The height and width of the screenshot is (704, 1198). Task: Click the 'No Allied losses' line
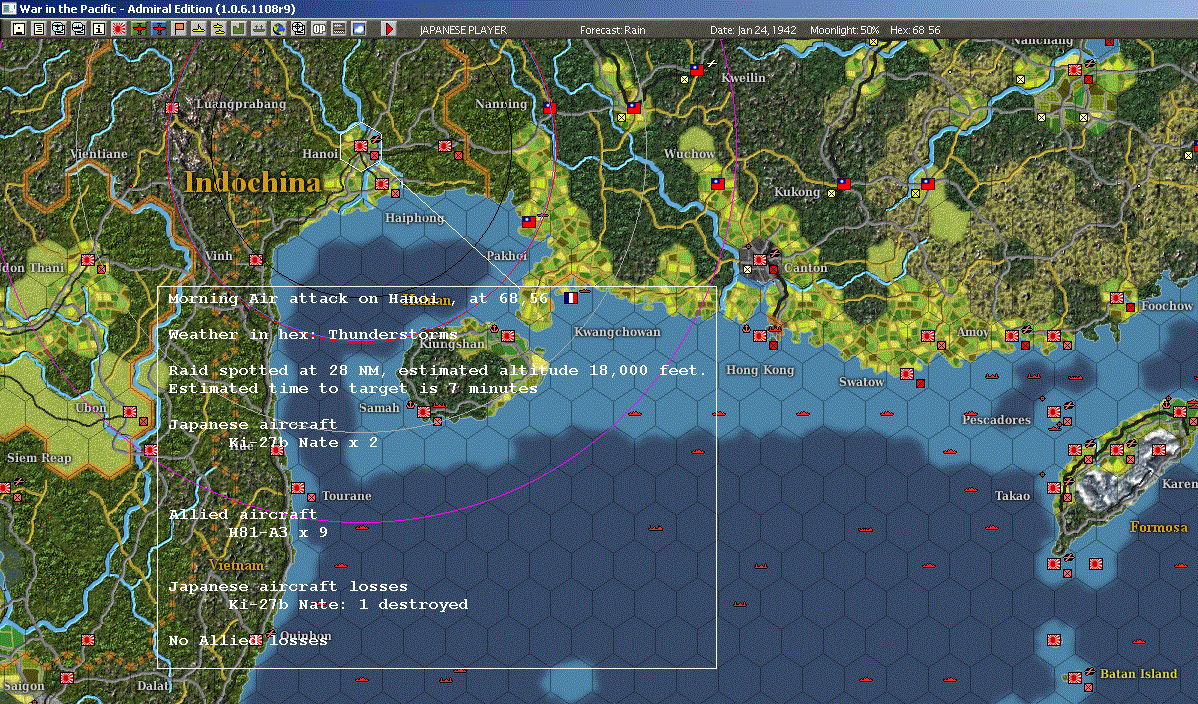(248, 641)
